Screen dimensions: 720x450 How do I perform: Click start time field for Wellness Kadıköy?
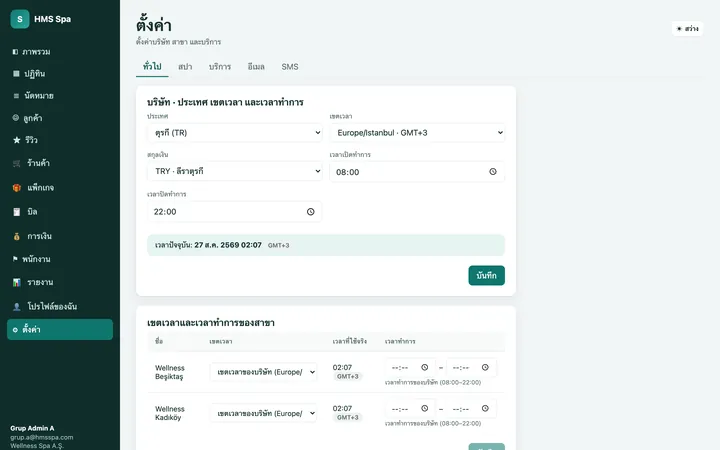pos(410,409)
